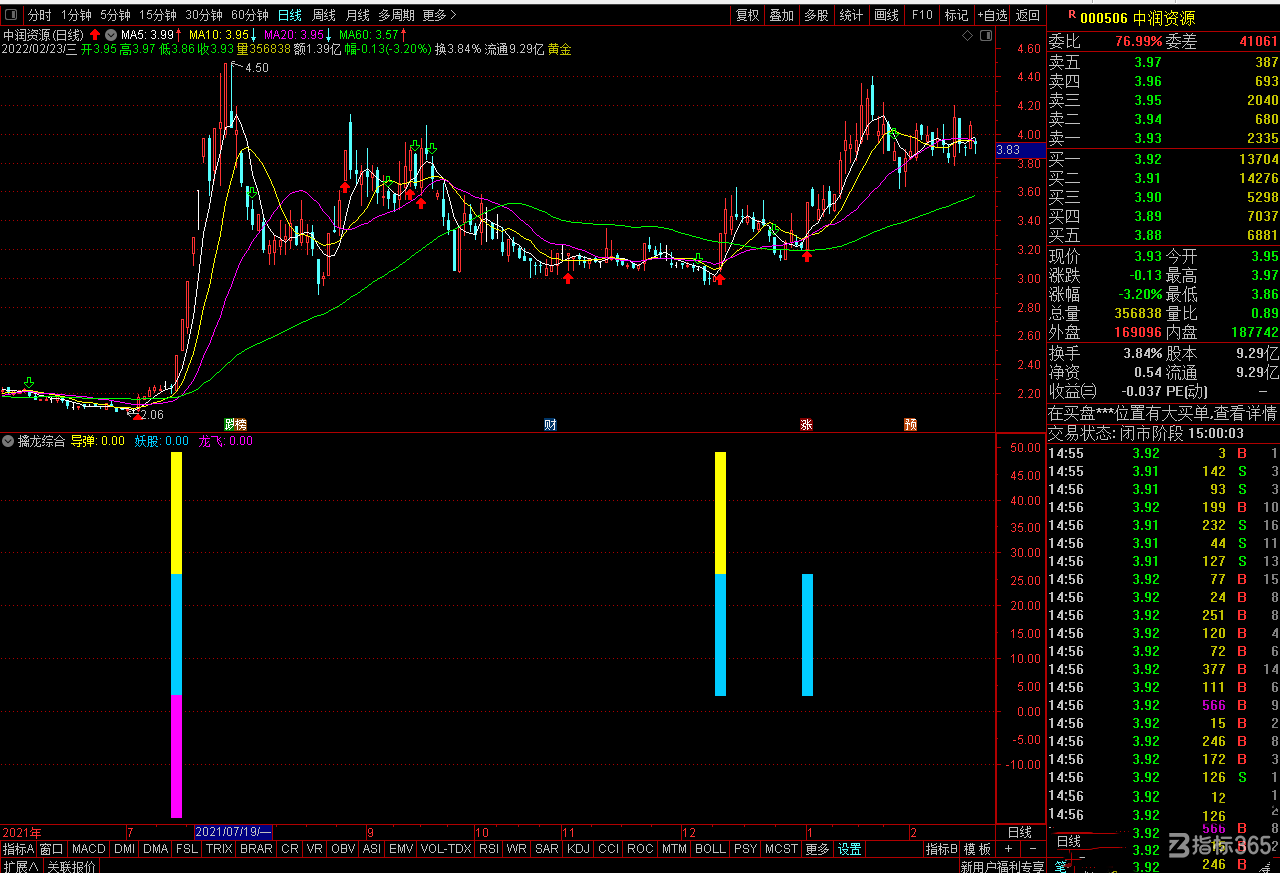The width and height of the screenshot is (1280, 873).
Task: Click the 模板 template button
Action: (x=978, y=849)
